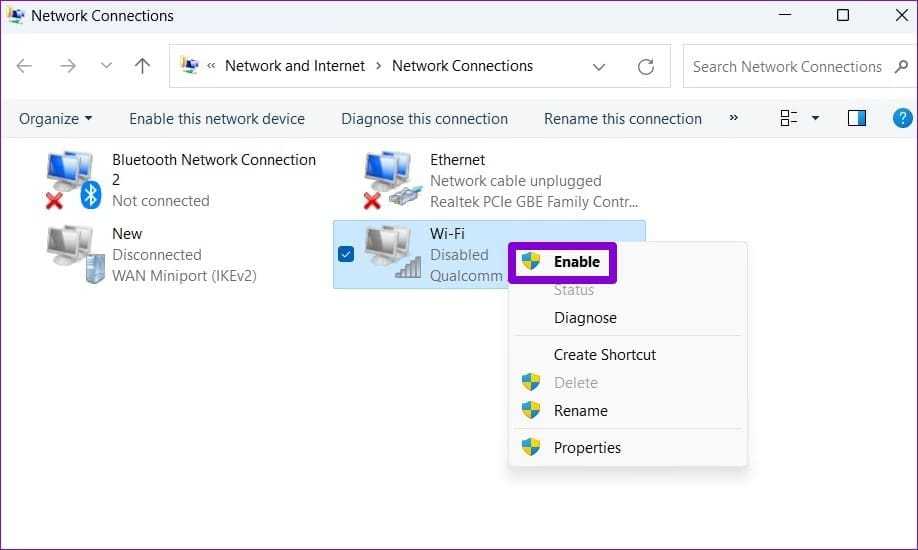Image resolution: width=918 pixels, height=550 pixels.
Task: Click the Wi-Fi adapter icon
Action: (391, 255)
